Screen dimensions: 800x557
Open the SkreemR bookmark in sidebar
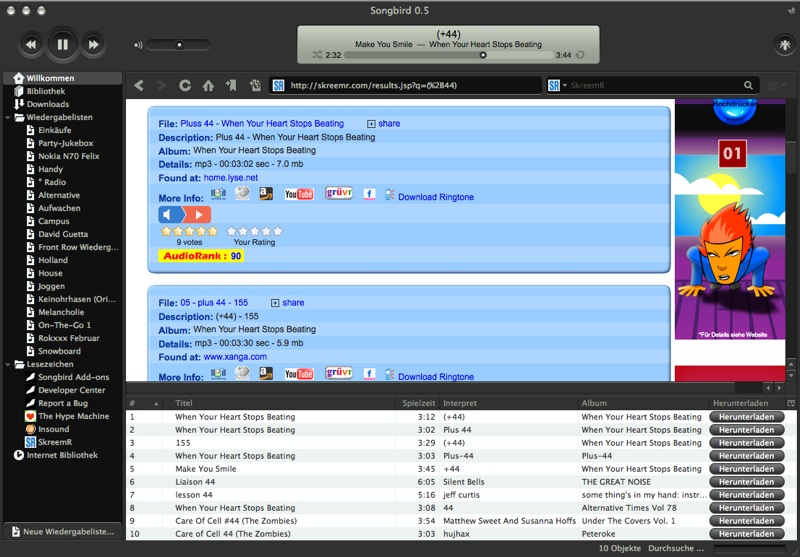(x=54, y=442)
